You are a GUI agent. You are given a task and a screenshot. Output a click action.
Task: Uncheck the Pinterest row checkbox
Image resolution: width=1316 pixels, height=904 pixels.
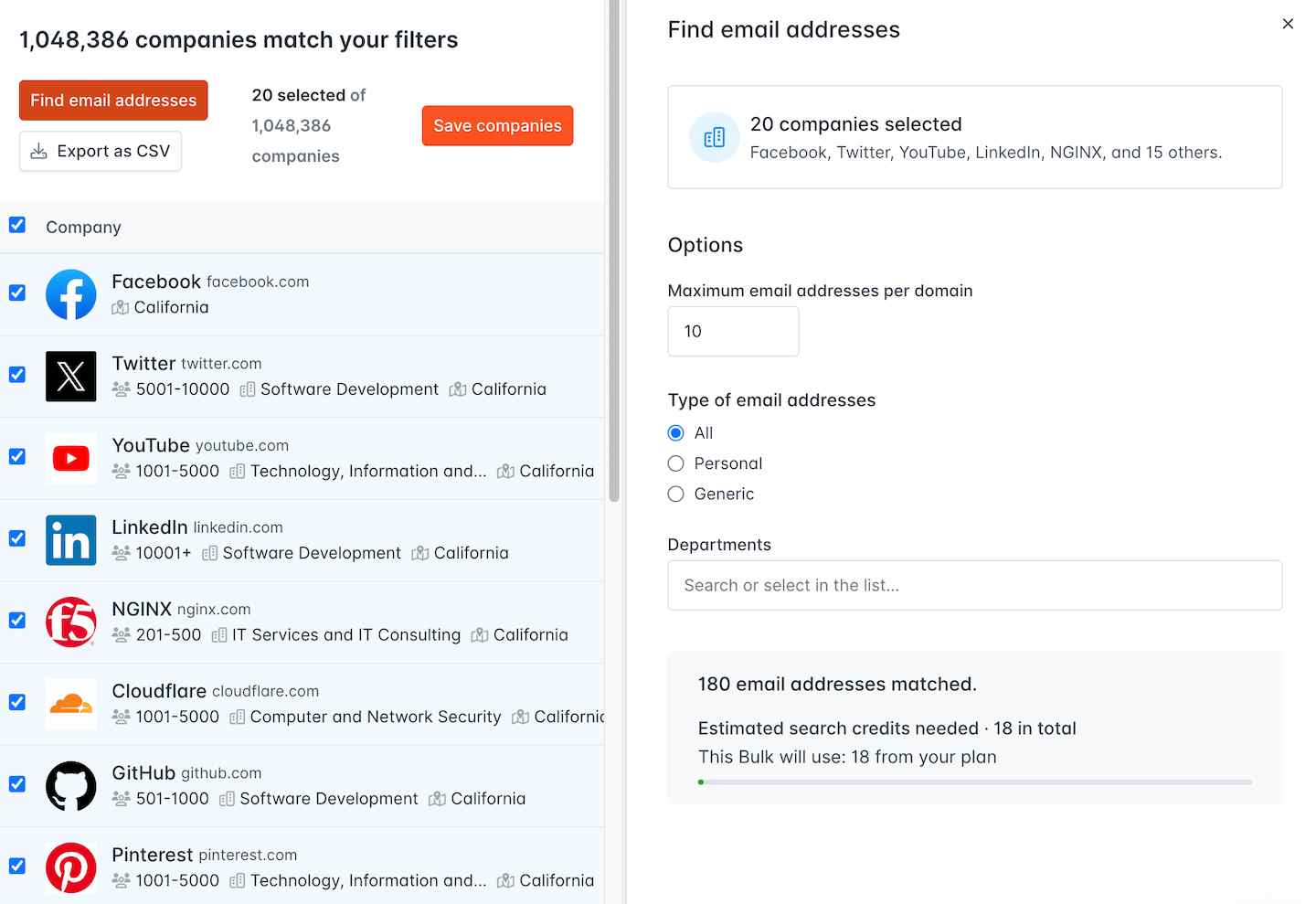point(17,866)
